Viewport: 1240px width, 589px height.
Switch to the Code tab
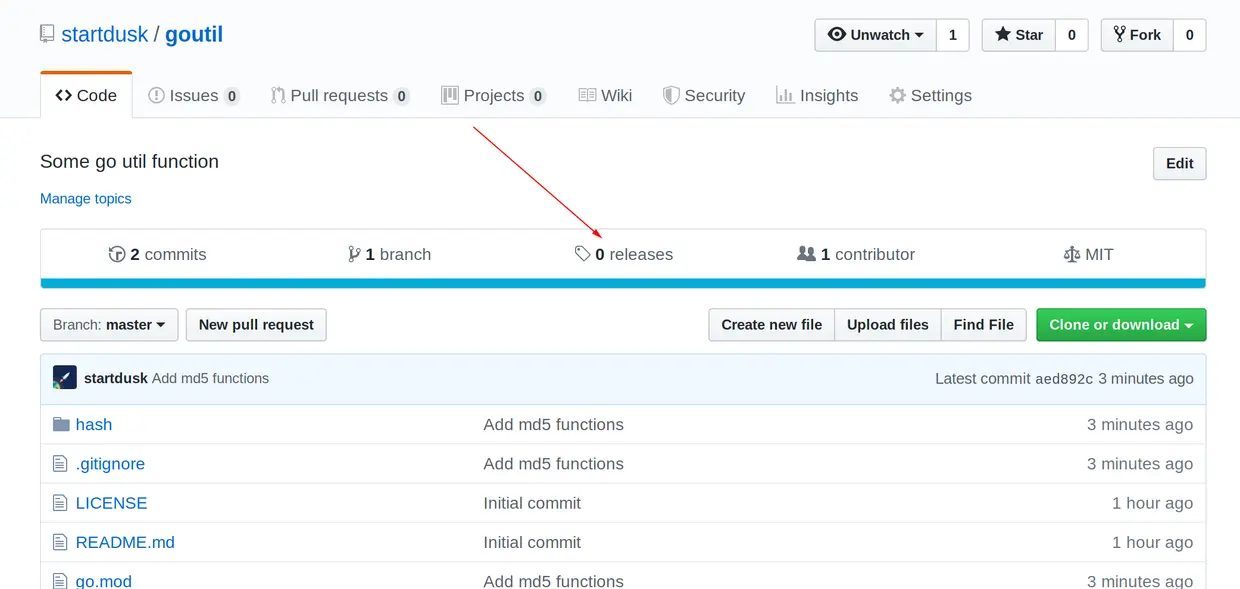[86, 95]
